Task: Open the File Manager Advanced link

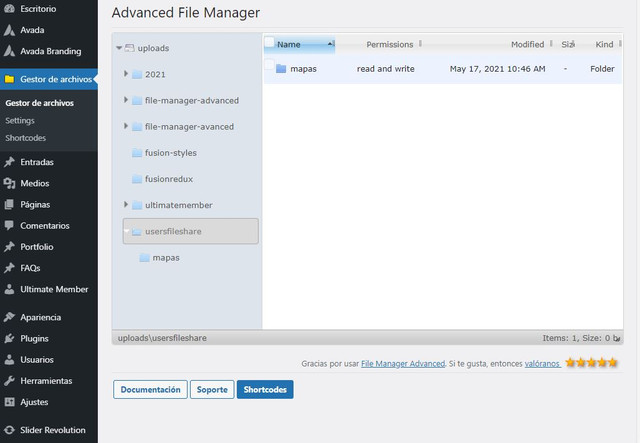Action: coord(403,363)
